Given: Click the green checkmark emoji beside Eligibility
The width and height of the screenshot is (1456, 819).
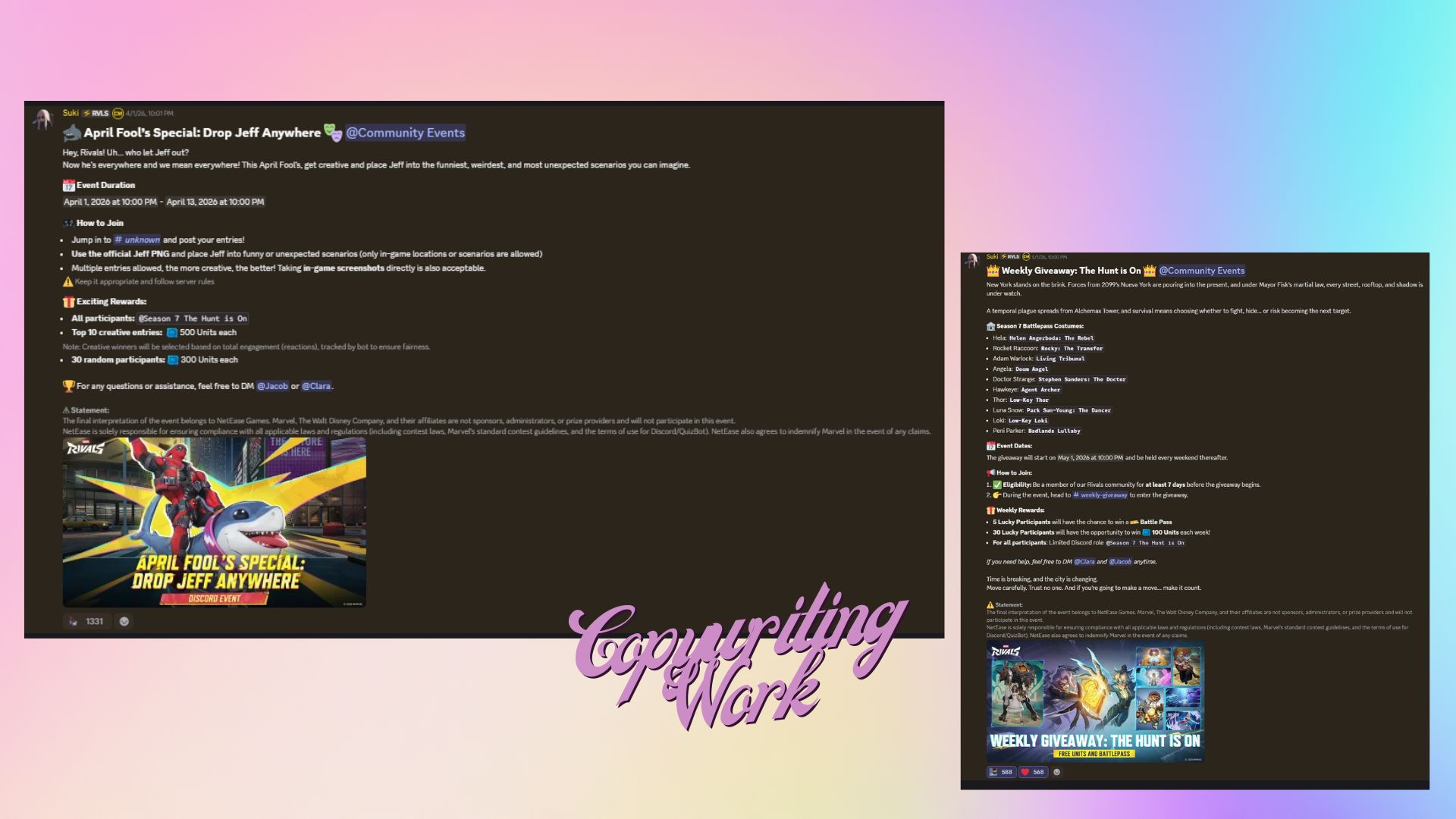Looking at the screenshot, I should tap(997, 485).
